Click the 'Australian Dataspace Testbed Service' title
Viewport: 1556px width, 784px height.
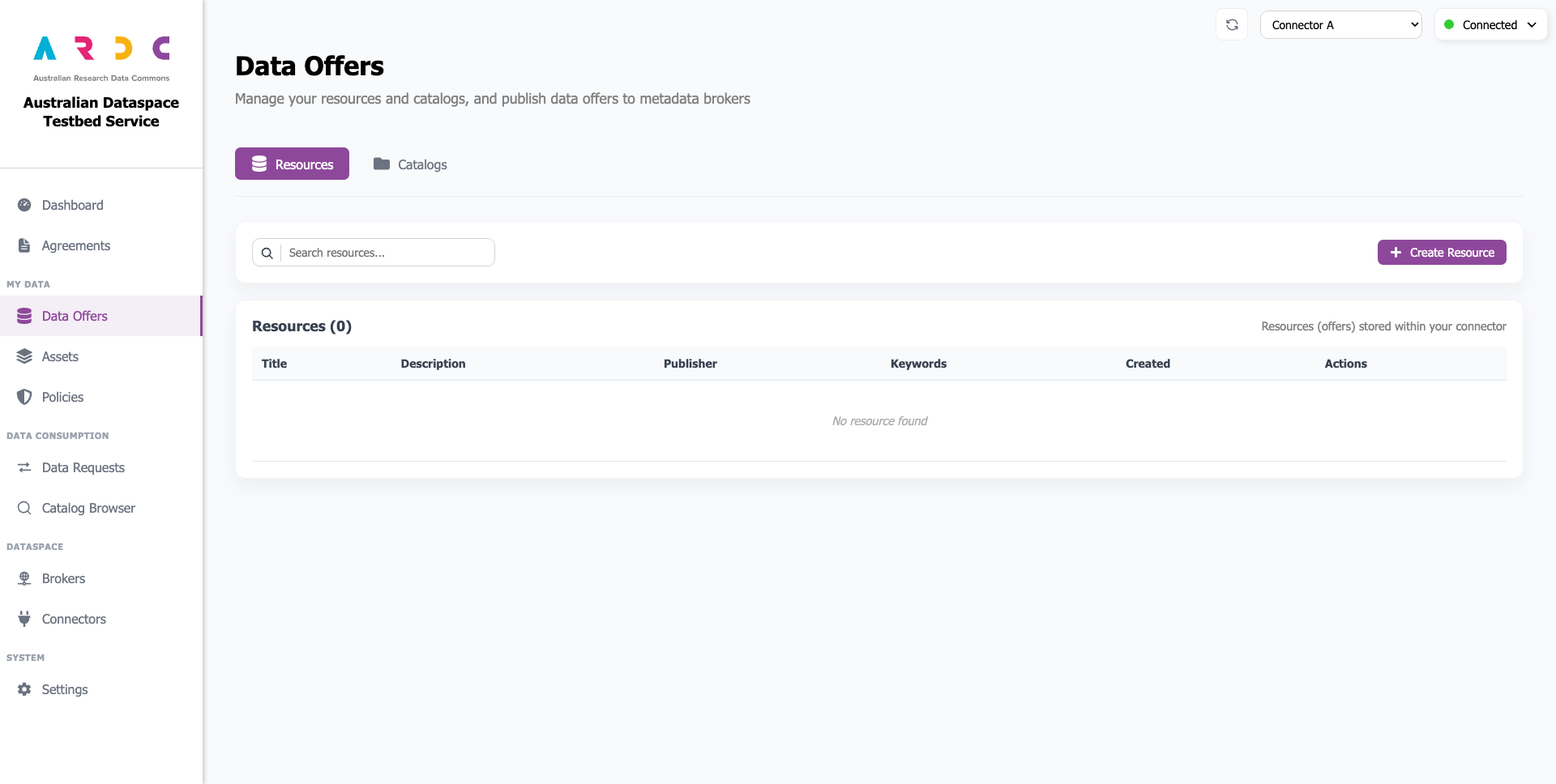(101, 112)
